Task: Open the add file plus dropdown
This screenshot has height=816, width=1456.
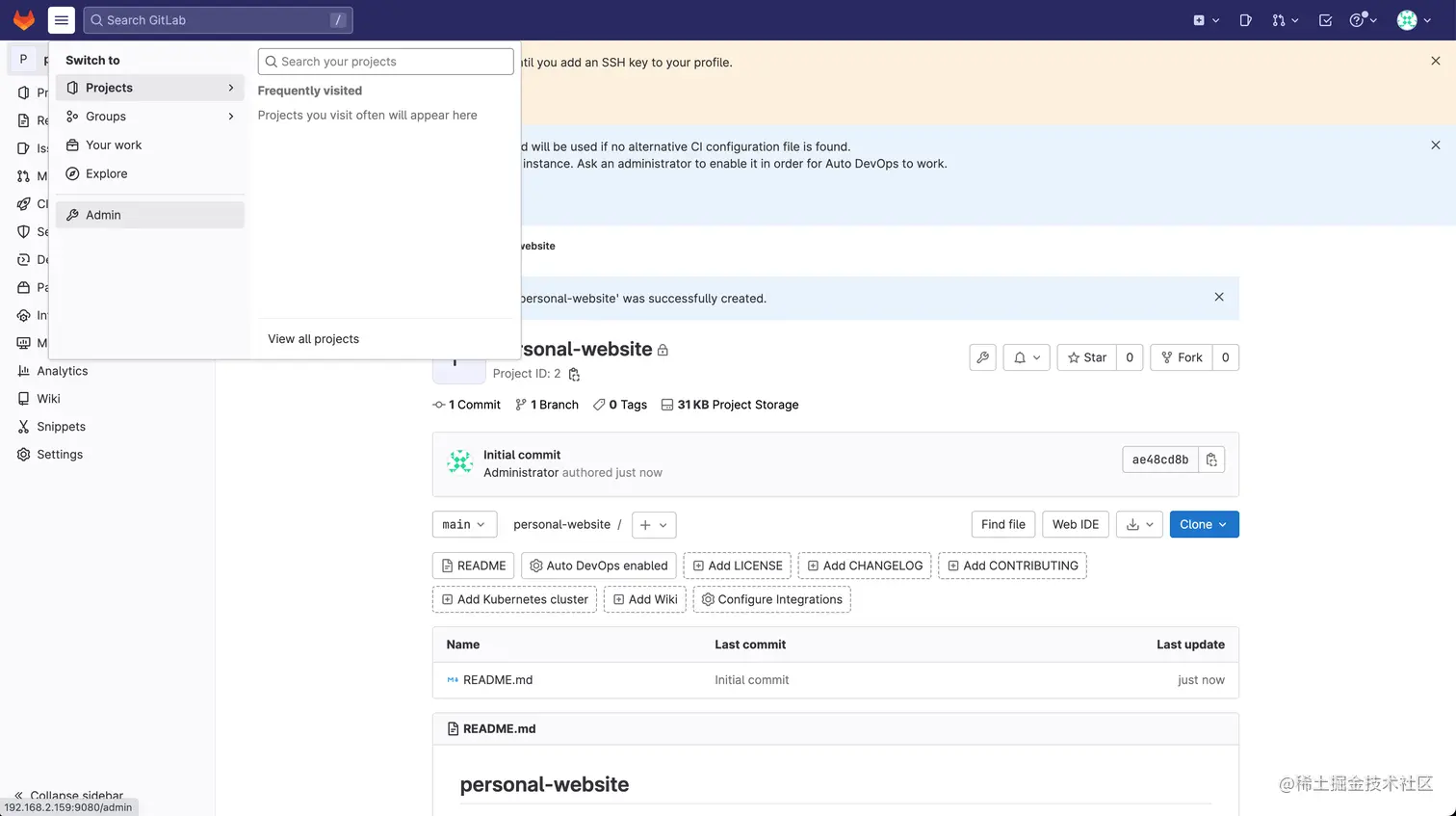Action: 653,524
